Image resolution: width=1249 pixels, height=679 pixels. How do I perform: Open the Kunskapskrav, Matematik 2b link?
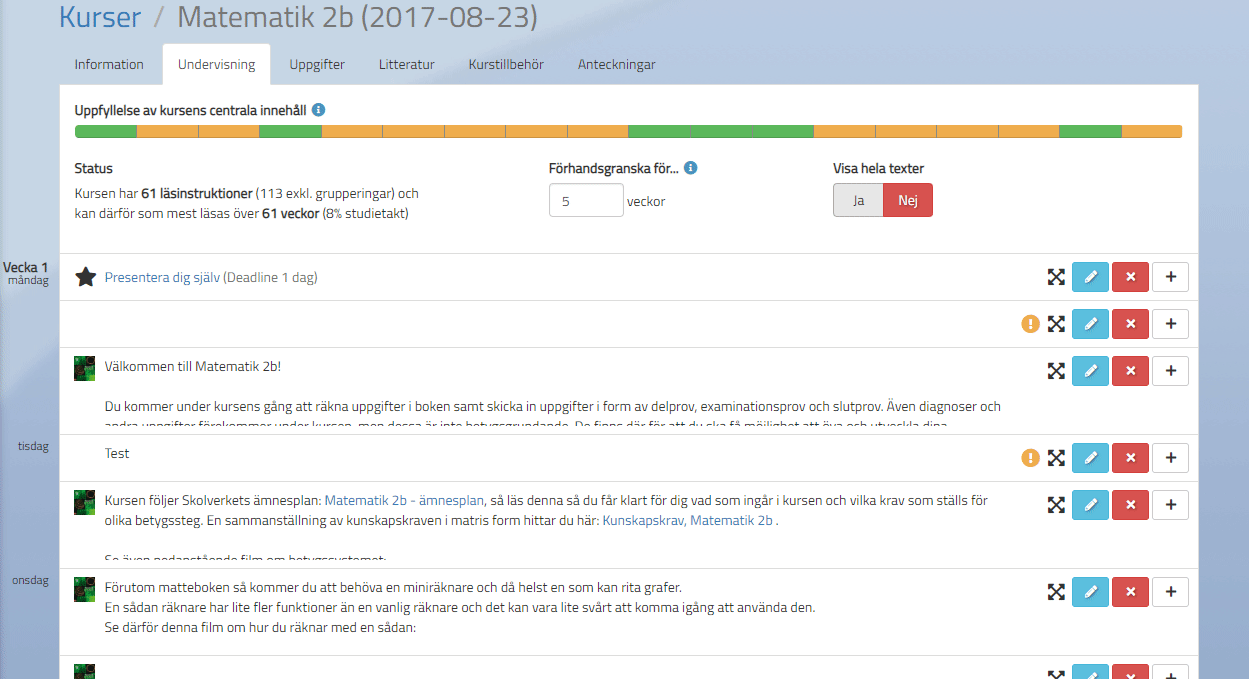pos(687,521)
